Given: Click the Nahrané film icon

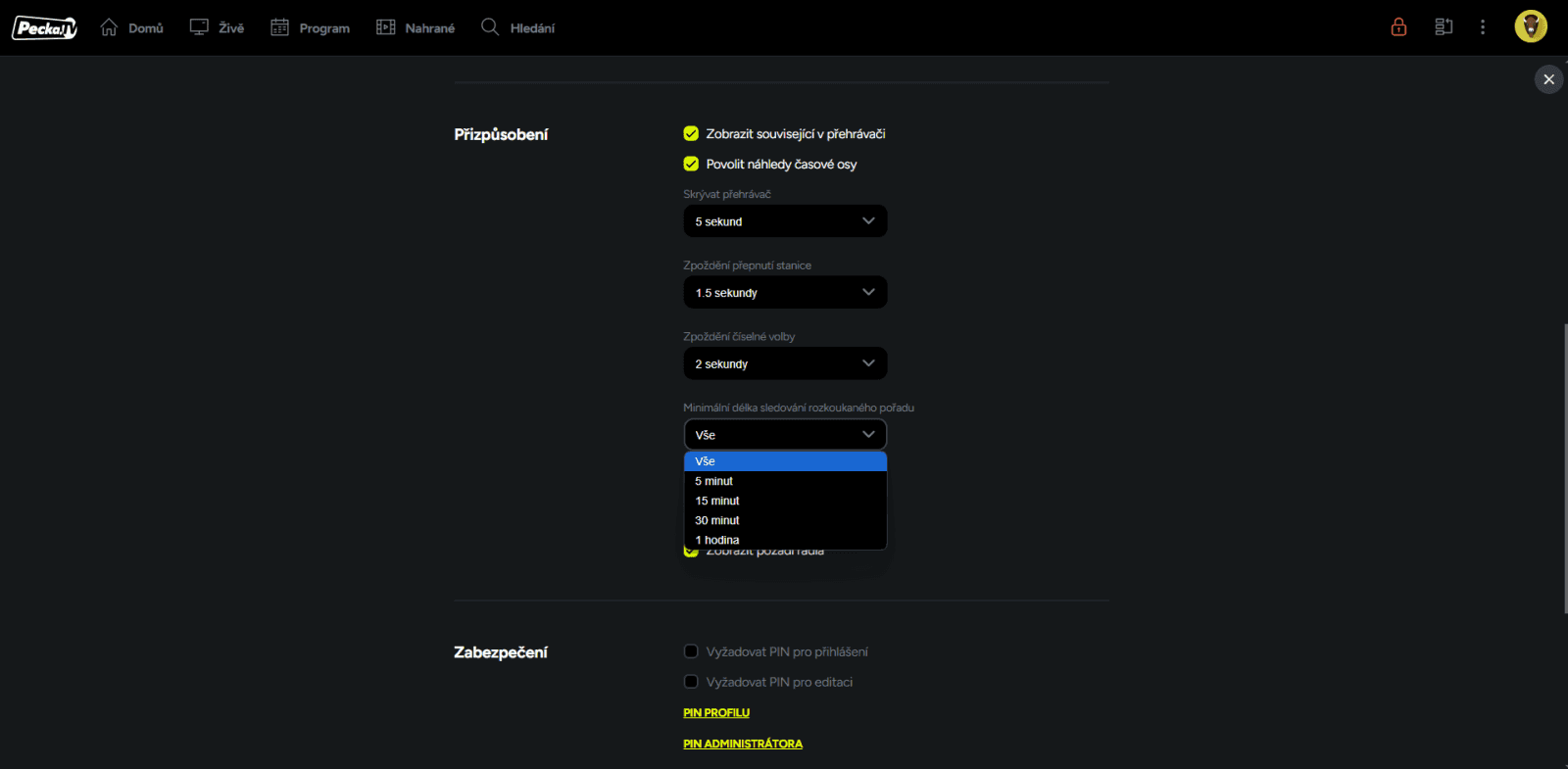Looking at the screenshot, I should [x=386, y=27].
